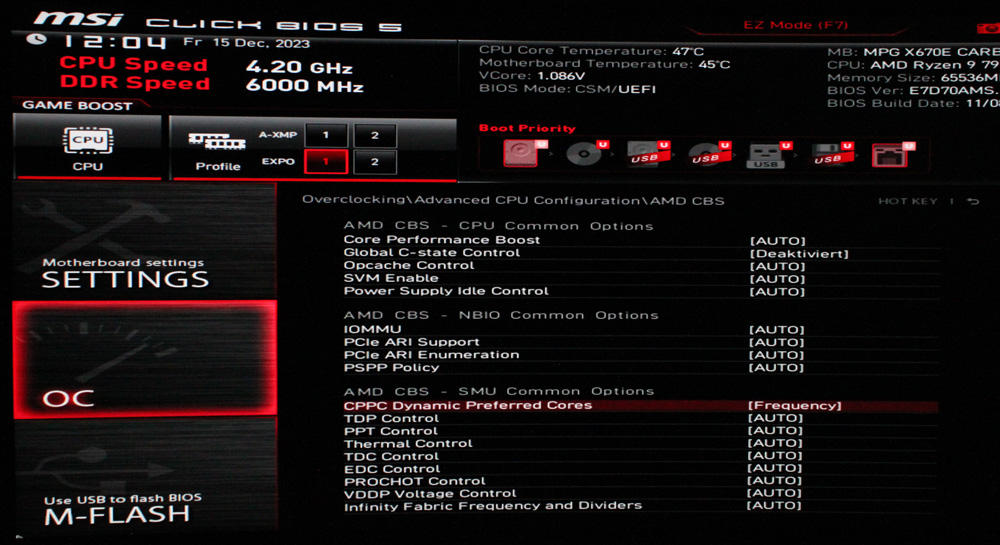Select the network boot device icon
Viewport: 1000px width, 545px height.
[x=888, y=154]
